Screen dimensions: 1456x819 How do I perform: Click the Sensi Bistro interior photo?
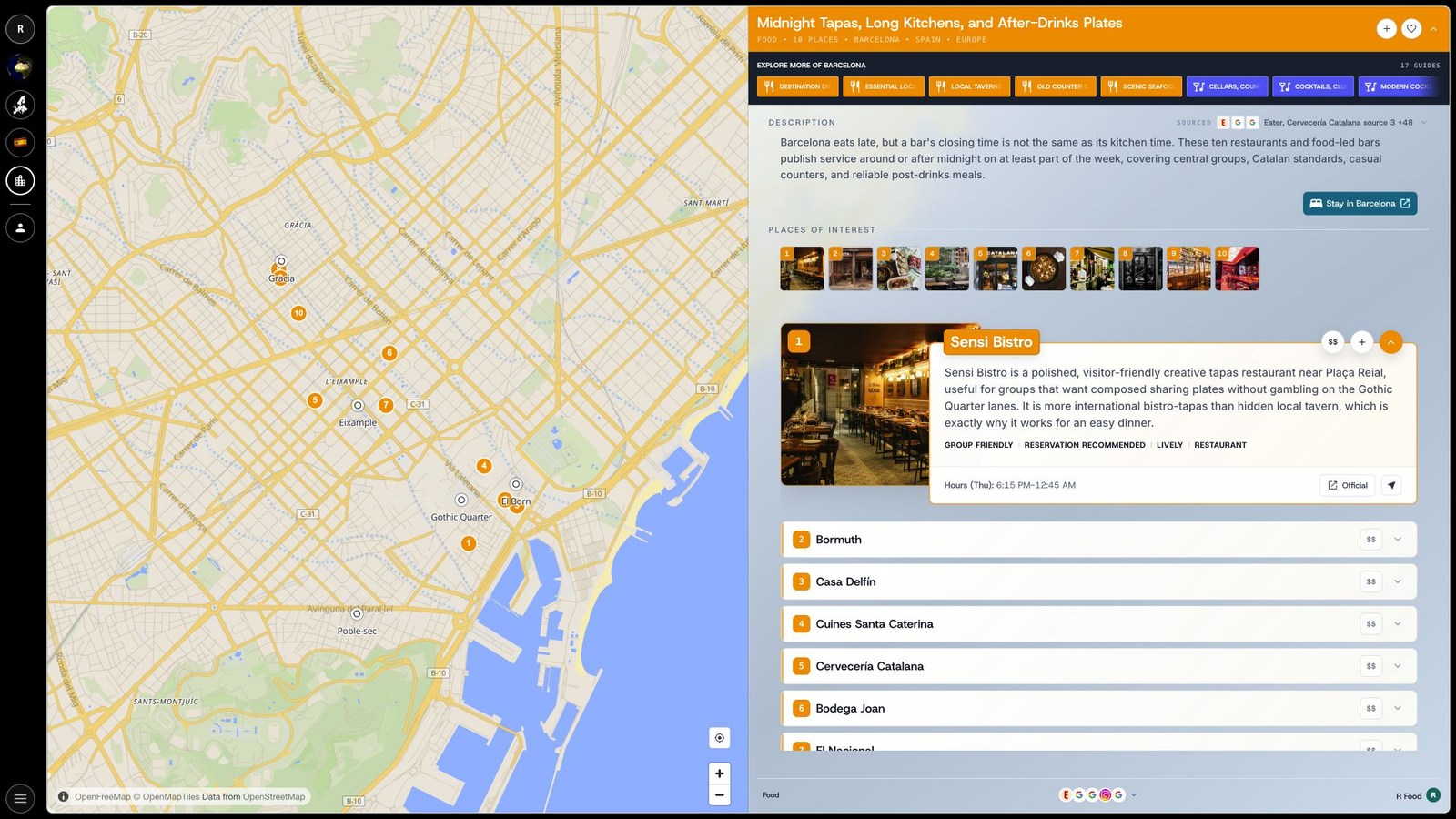point(855,404)
